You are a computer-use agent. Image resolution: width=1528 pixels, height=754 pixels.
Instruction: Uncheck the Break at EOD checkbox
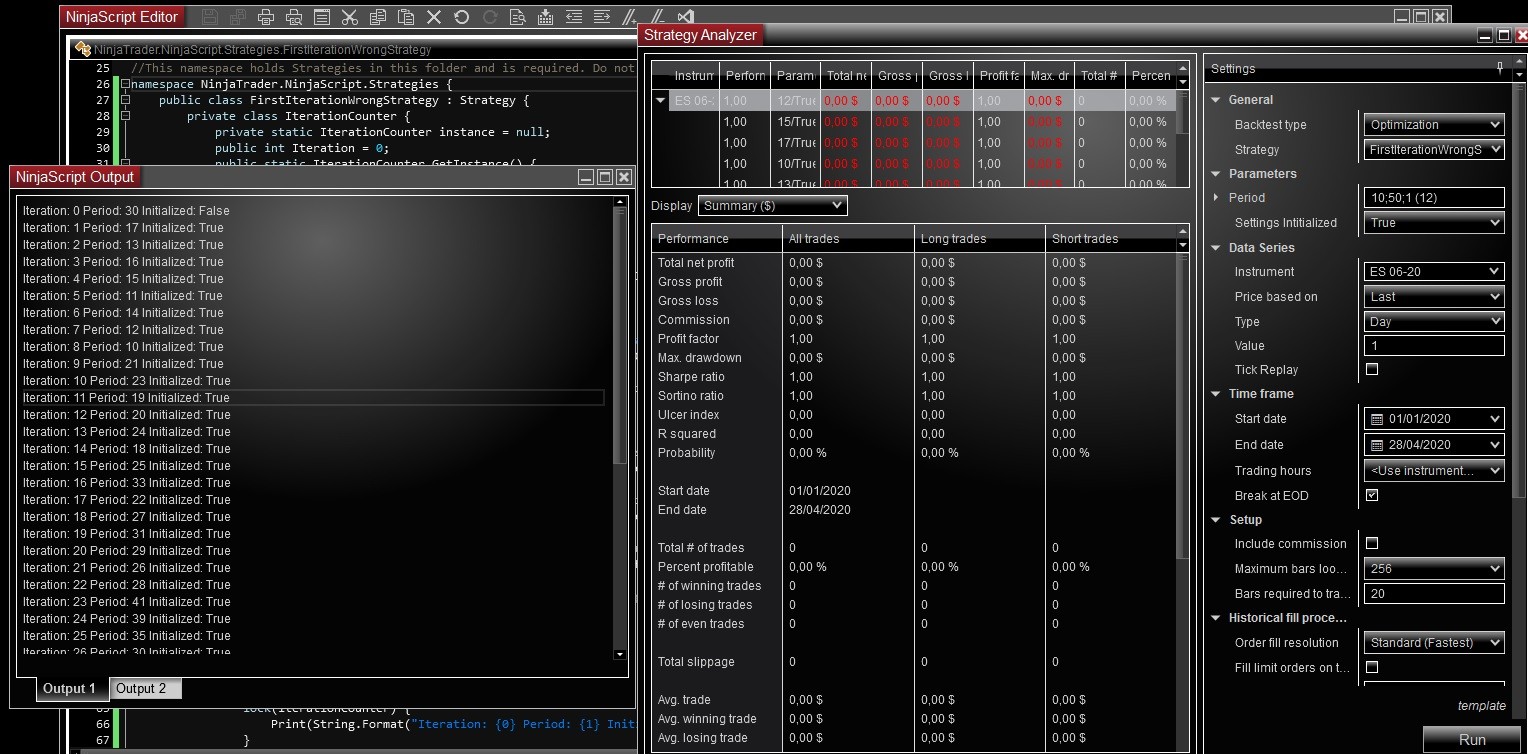click(x=1372, y=495)
